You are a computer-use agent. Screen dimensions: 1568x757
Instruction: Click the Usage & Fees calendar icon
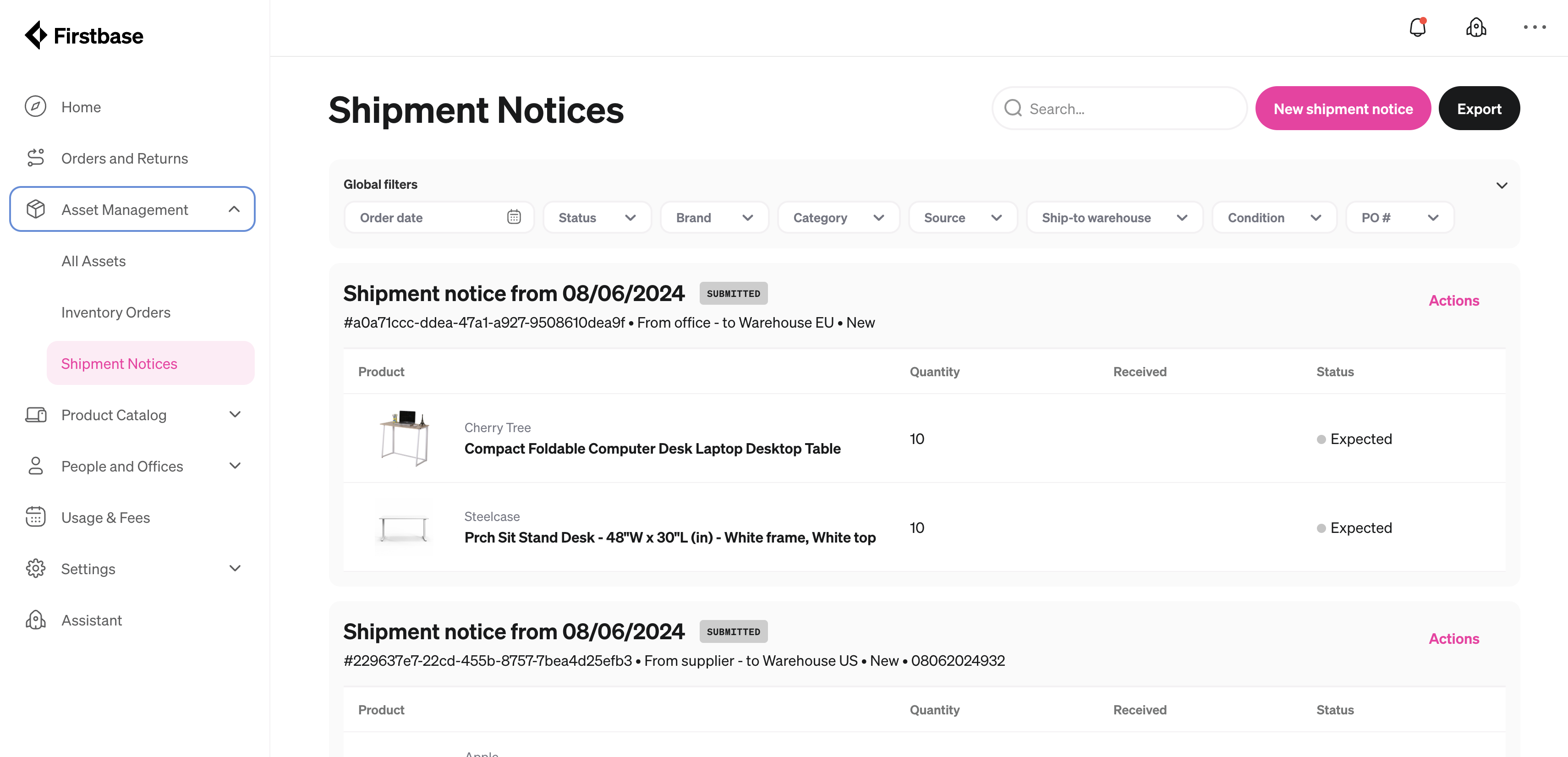pos(35,516)
